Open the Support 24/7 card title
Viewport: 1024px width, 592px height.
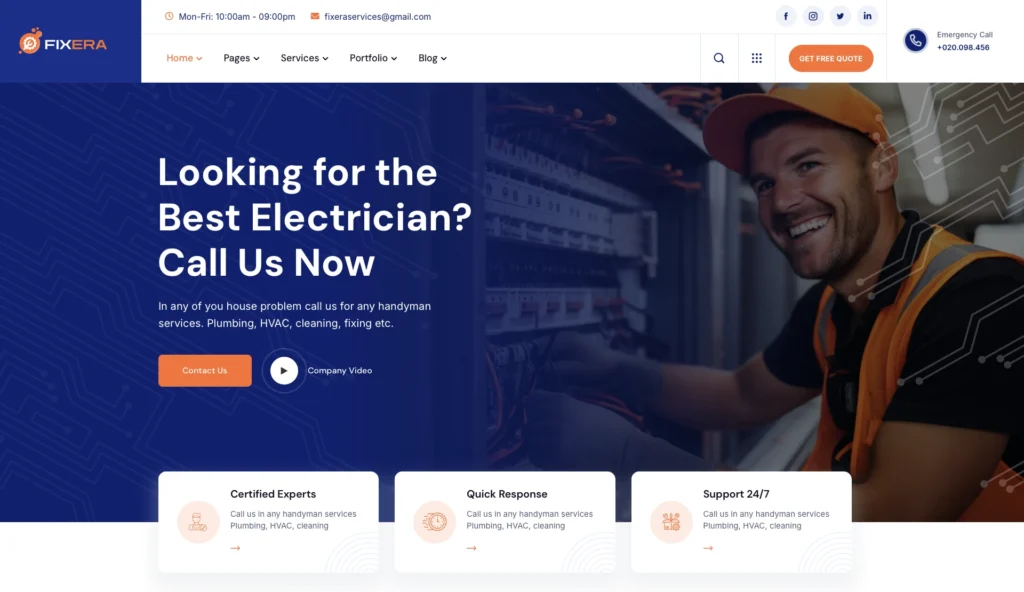[x=736, y=494]
